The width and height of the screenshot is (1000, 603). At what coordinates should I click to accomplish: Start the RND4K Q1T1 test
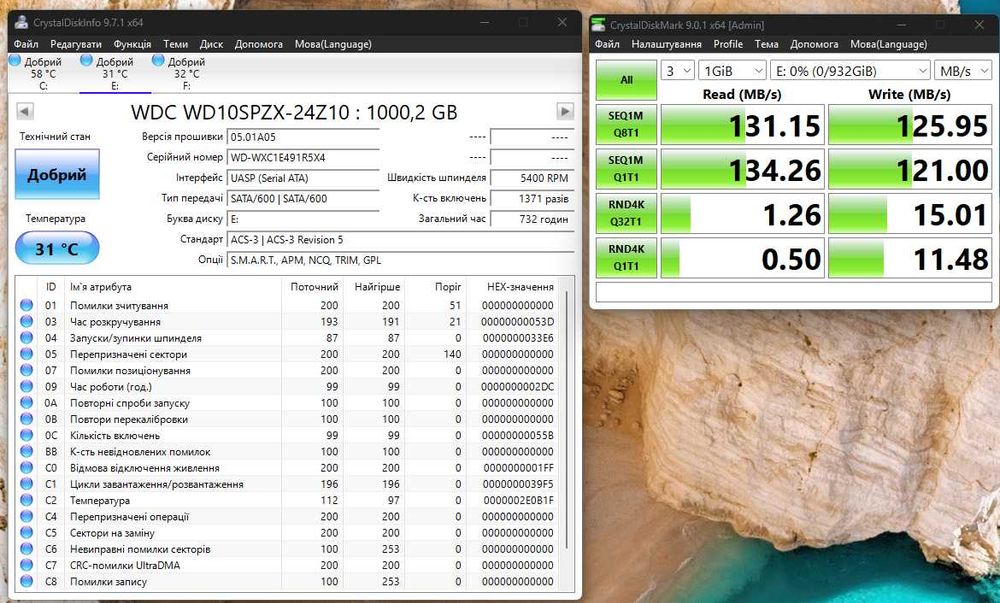coord(626,258)
